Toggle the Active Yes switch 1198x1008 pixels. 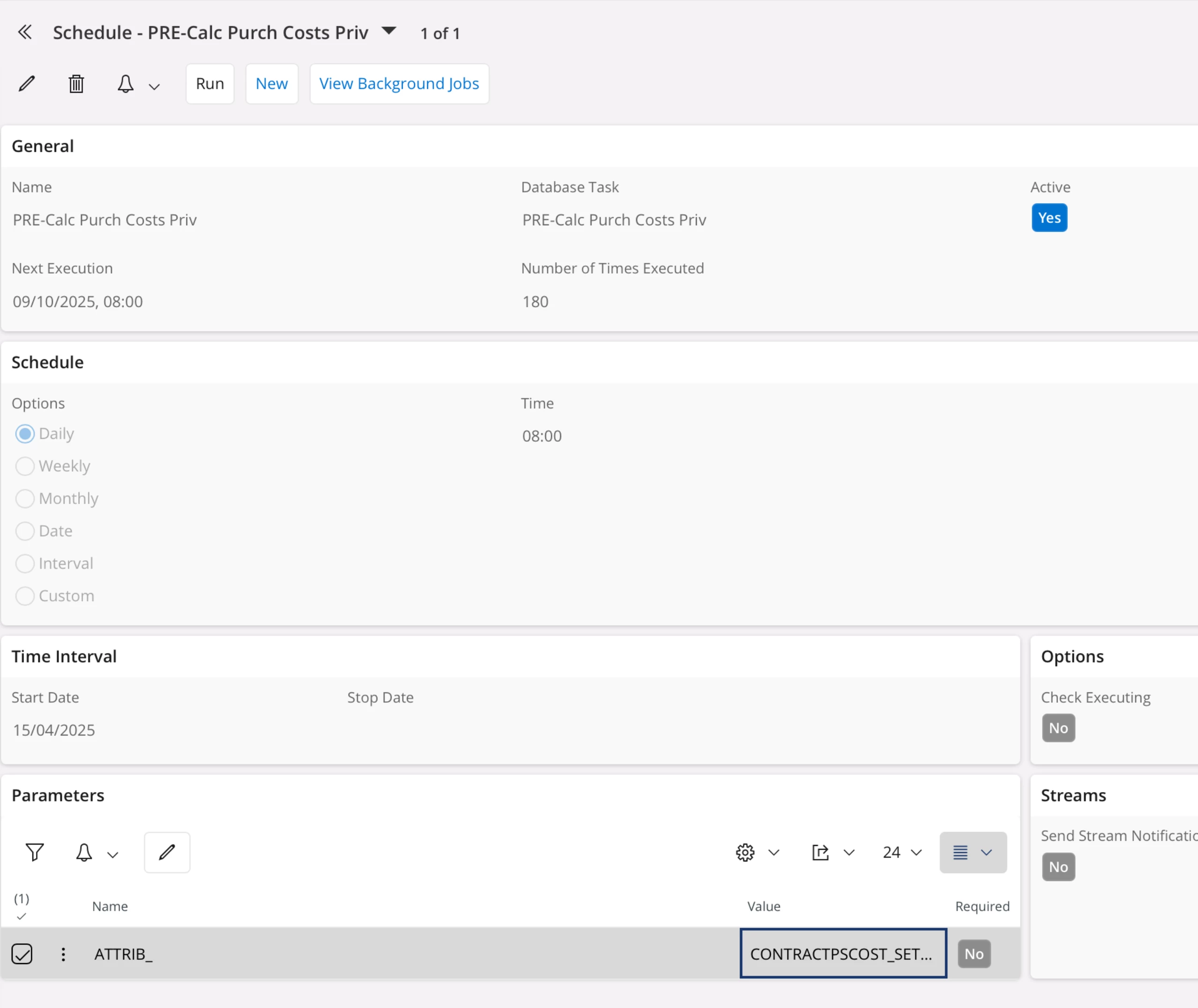point(1049,218)
